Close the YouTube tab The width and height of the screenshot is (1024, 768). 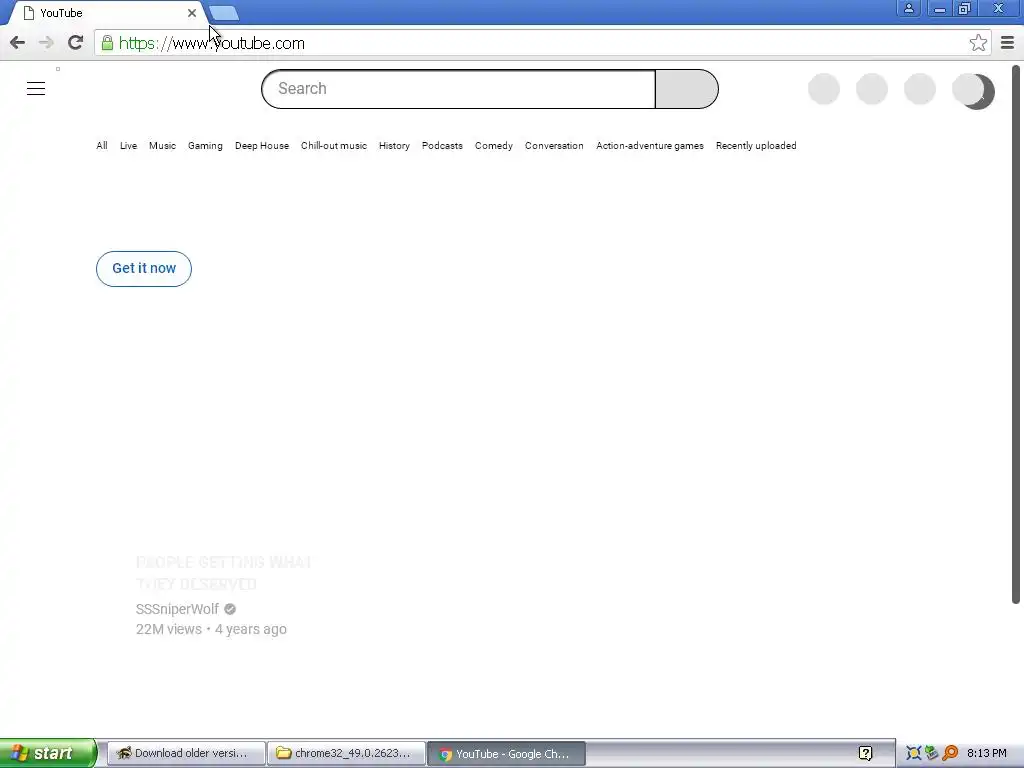192,13
